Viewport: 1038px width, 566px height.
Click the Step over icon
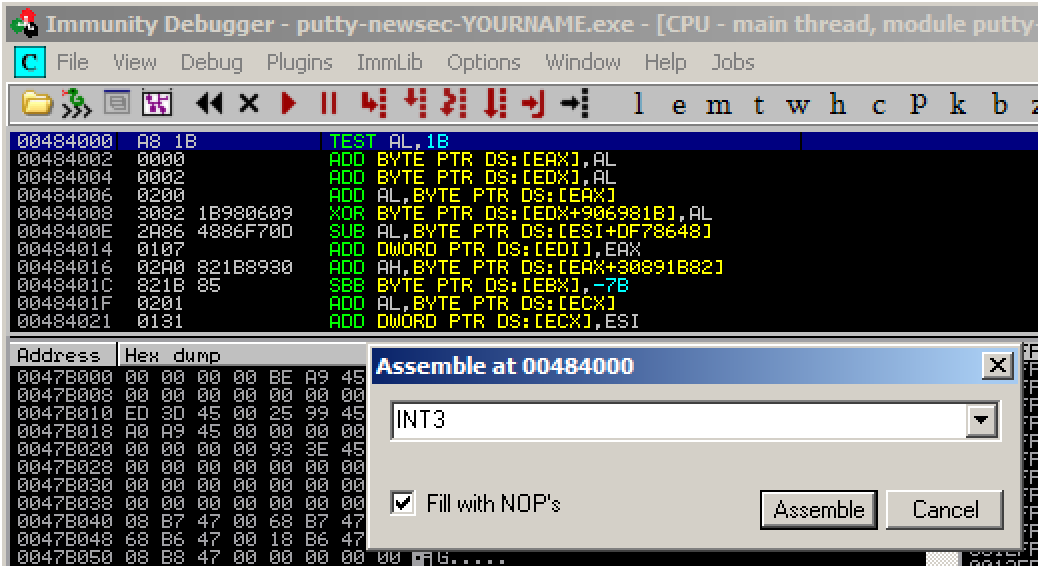pyautogui.click(x=415, y=103)
